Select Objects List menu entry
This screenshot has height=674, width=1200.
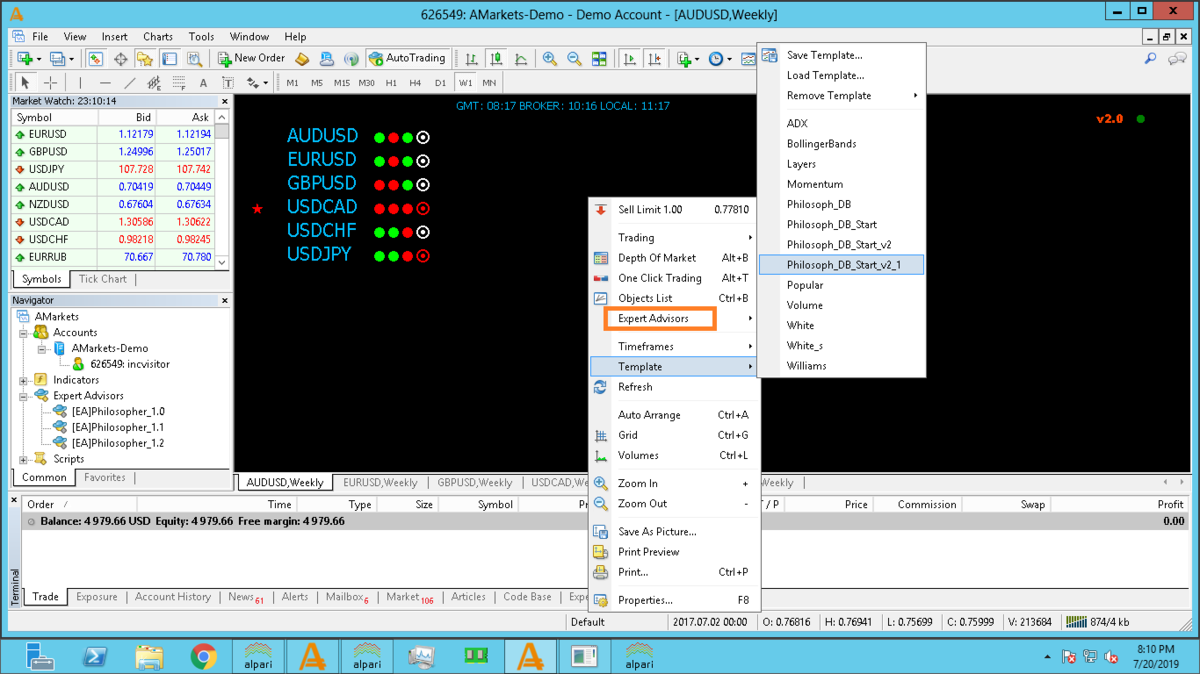673,298
